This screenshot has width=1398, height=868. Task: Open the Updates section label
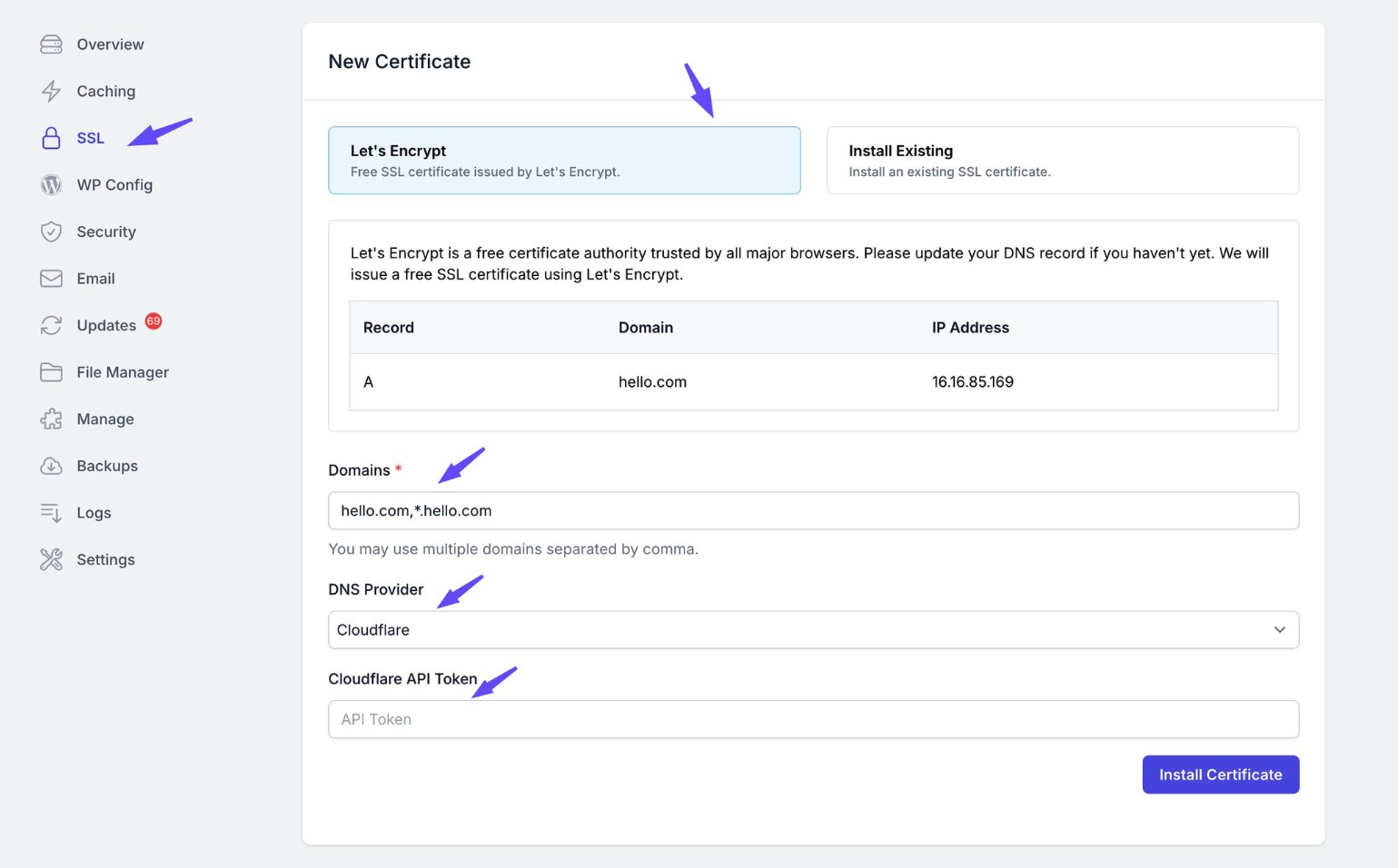pos(106,325)
